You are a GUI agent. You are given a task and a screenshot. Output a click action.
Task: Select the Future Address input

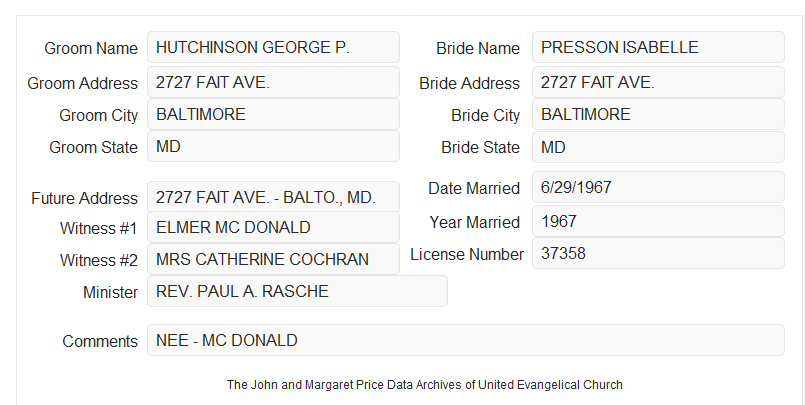pyautogui.click(x=273, y=197)
